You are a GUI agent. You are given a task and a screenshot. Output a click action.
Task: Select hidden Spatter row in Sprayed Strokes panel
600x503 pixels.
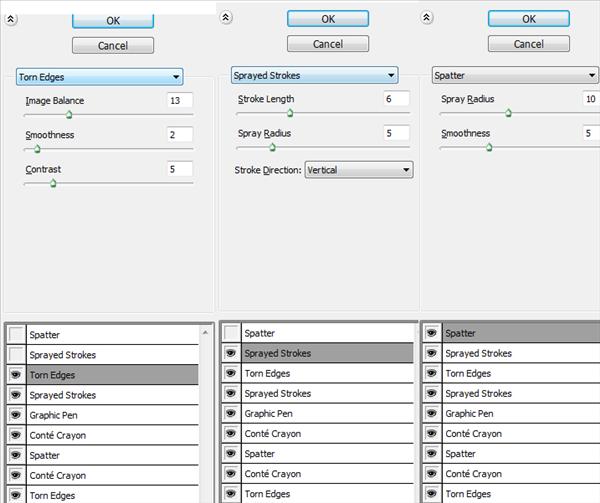point(328,333)
